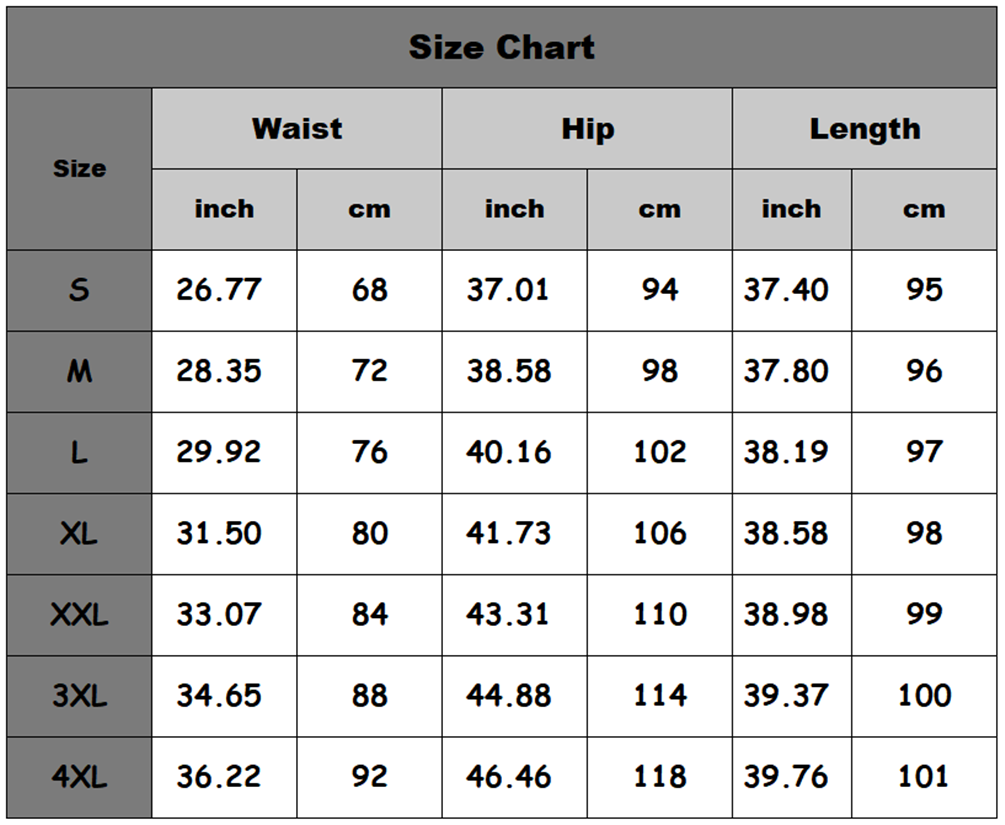Image resolution: width=1005 pixels, height=825 pixels.
Task: Click the Size header cell
Action: tap(79, 168)
